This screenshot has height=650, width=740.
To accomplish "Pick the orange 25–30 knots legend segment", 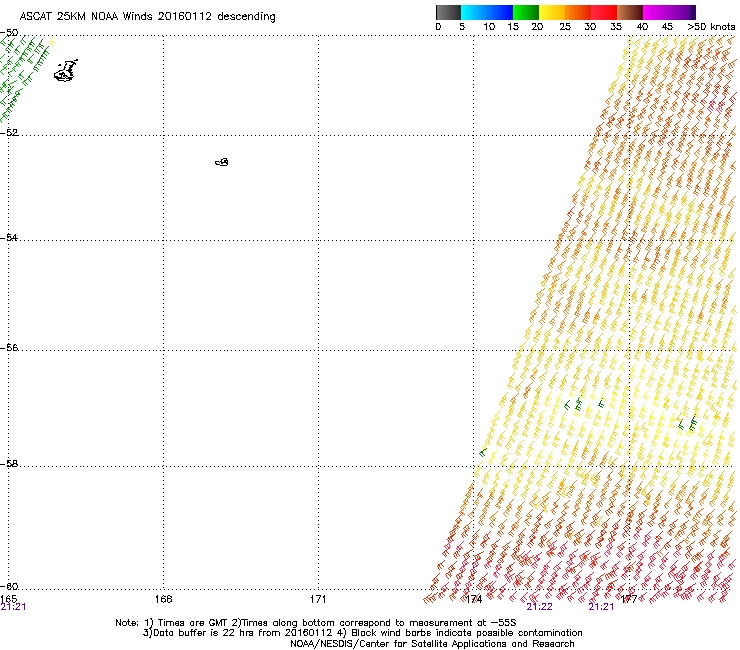I will (x=578, y=12).
